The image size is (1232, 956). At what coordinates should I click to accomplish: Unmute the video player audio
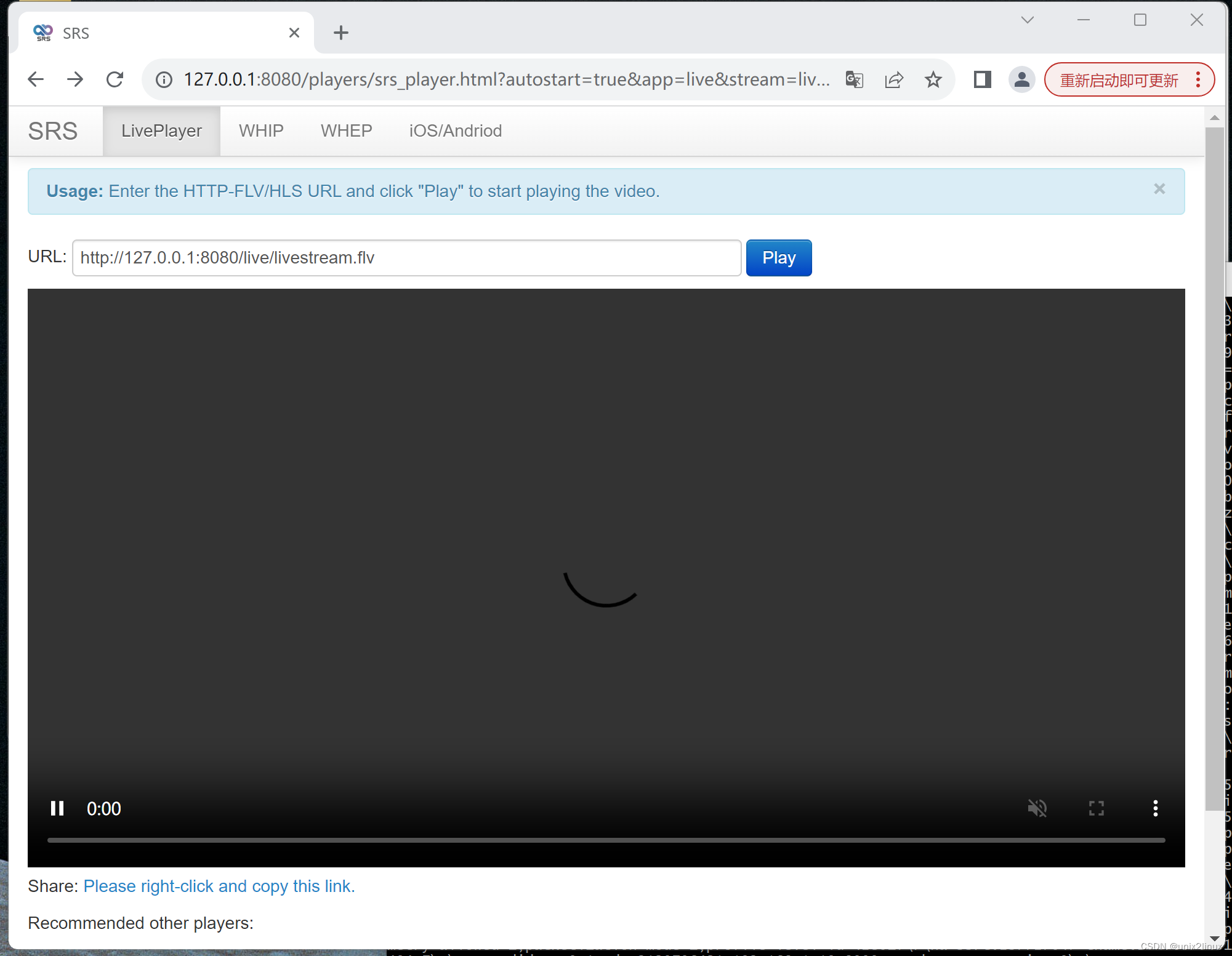1037,808
